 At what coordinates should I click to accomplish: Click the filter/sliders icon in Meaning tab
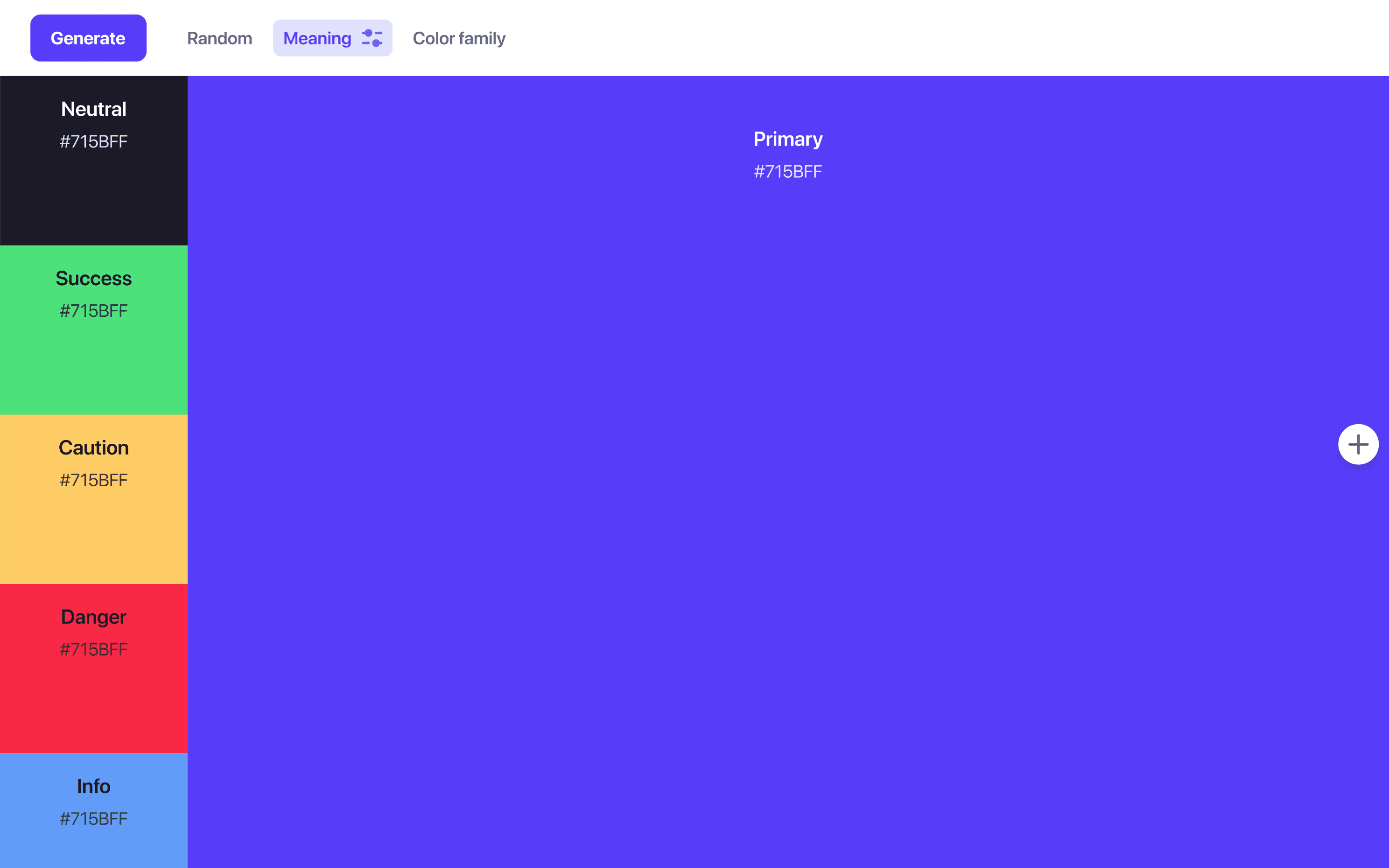371,38
